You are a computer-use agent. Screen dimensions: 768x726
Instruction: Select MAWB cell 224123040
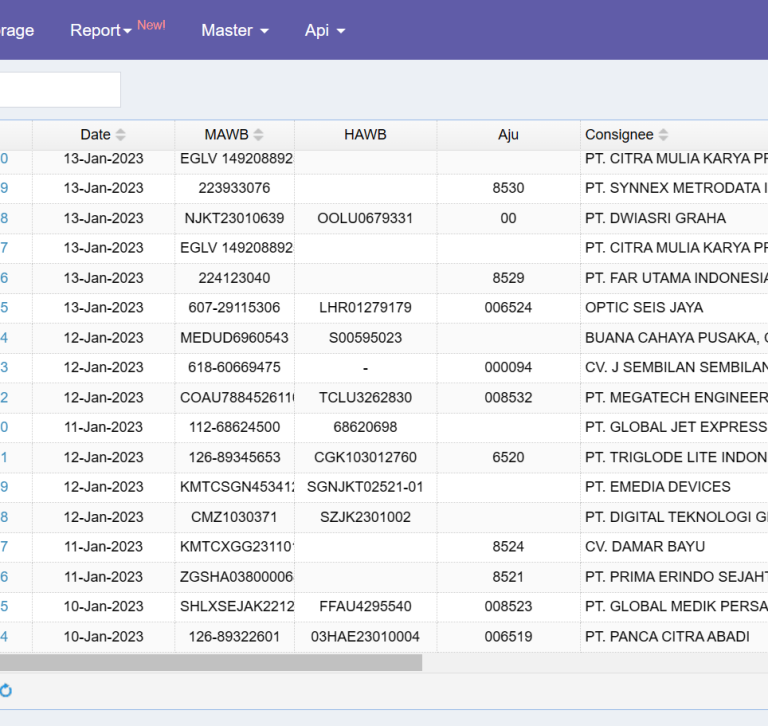234,278
